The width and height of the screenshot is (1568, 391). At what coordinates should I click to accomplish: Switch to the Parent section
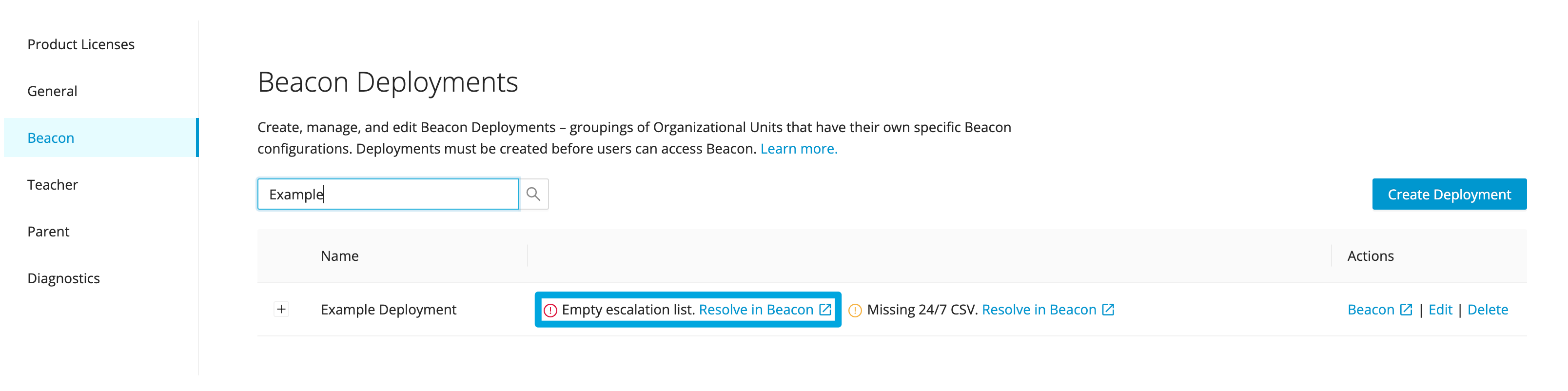48,231
